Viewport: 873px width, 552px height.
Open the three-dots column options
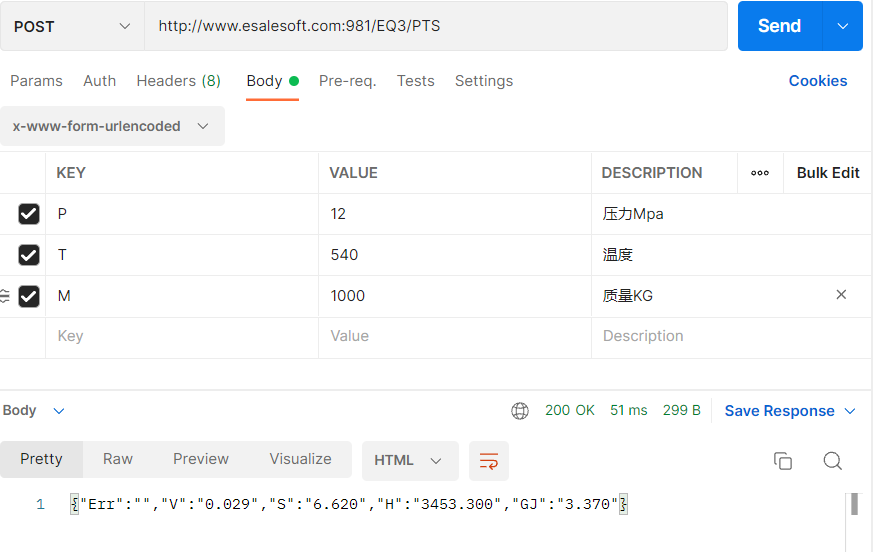pyautogui.click(x=760, y=173)
